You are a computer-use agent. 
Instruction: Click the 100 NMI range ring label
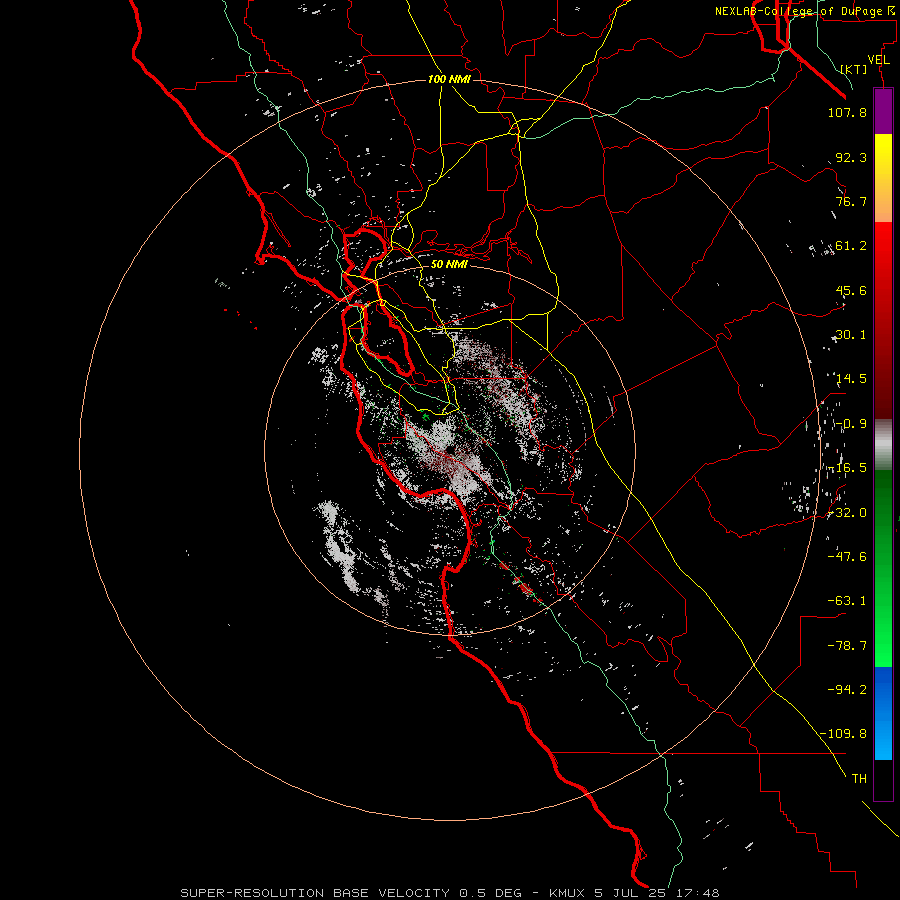pos(449,79)
